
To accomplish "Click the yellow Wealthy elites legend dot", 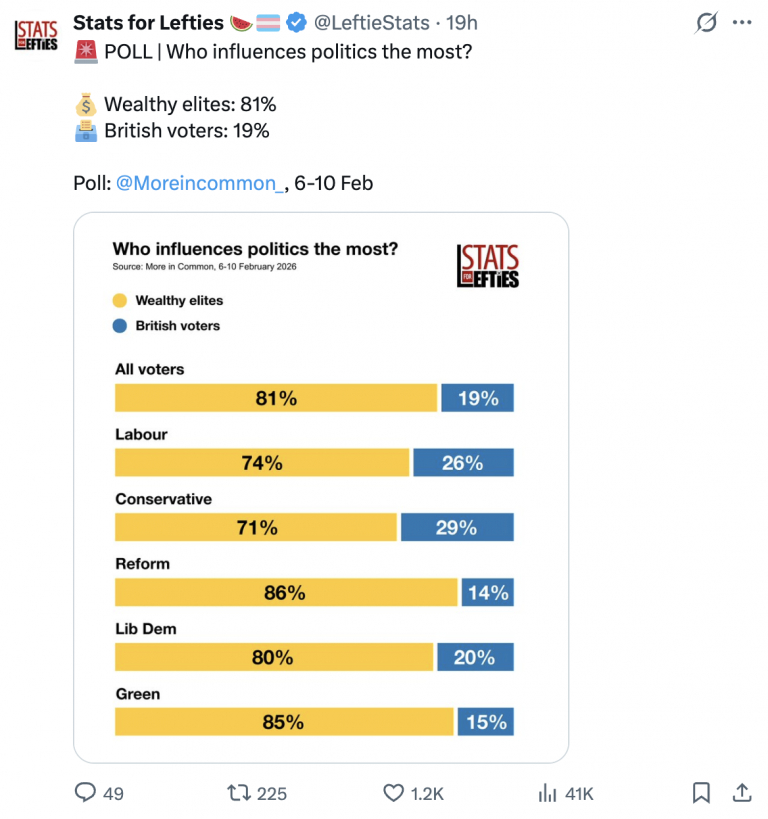I will pyautogui.click(x=120, y=300).
